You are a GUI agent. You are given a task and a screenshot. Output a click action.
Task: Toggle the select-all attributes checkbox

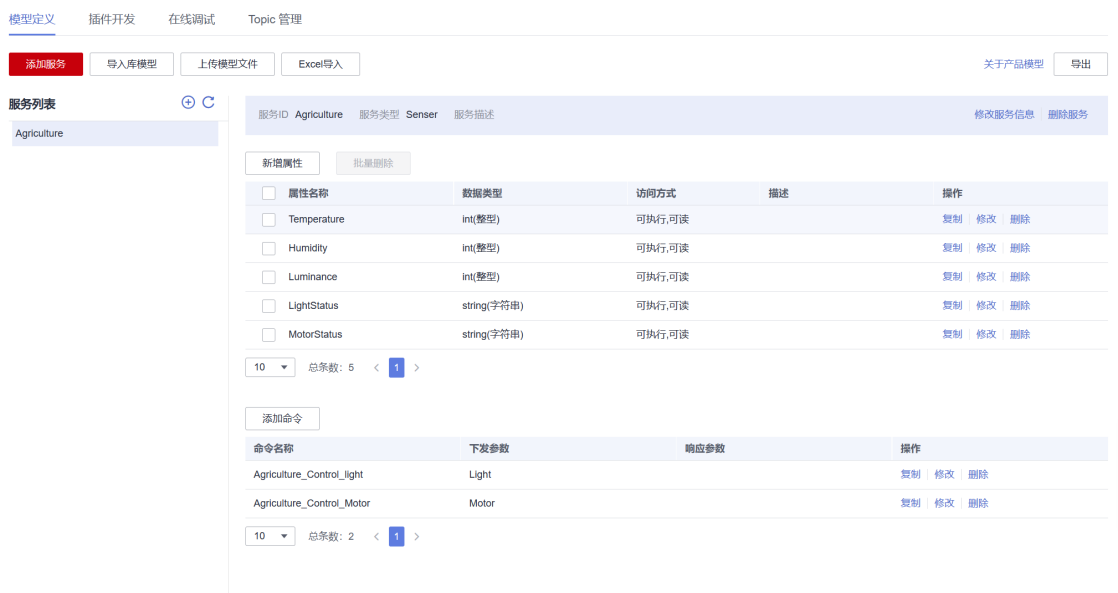pyautogui.click(x=269, y=193)
